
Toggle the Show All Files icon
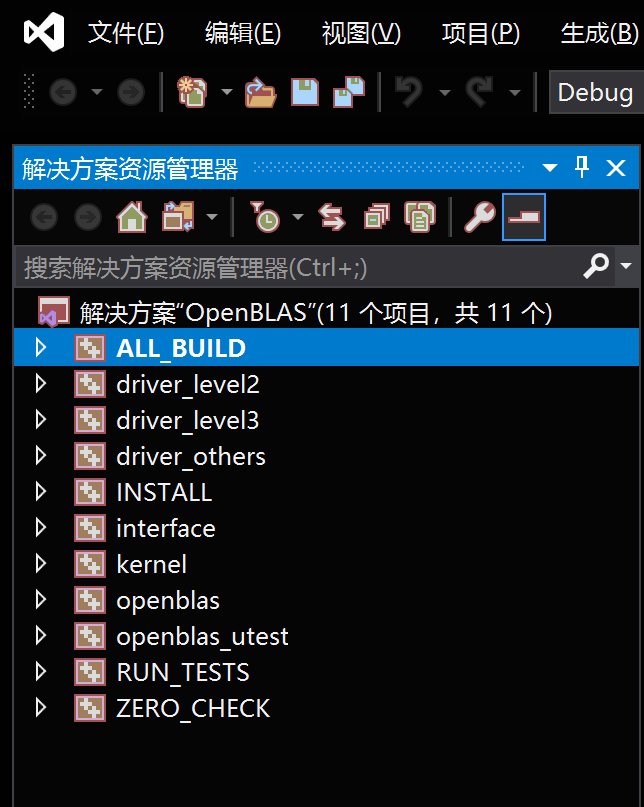420,217
